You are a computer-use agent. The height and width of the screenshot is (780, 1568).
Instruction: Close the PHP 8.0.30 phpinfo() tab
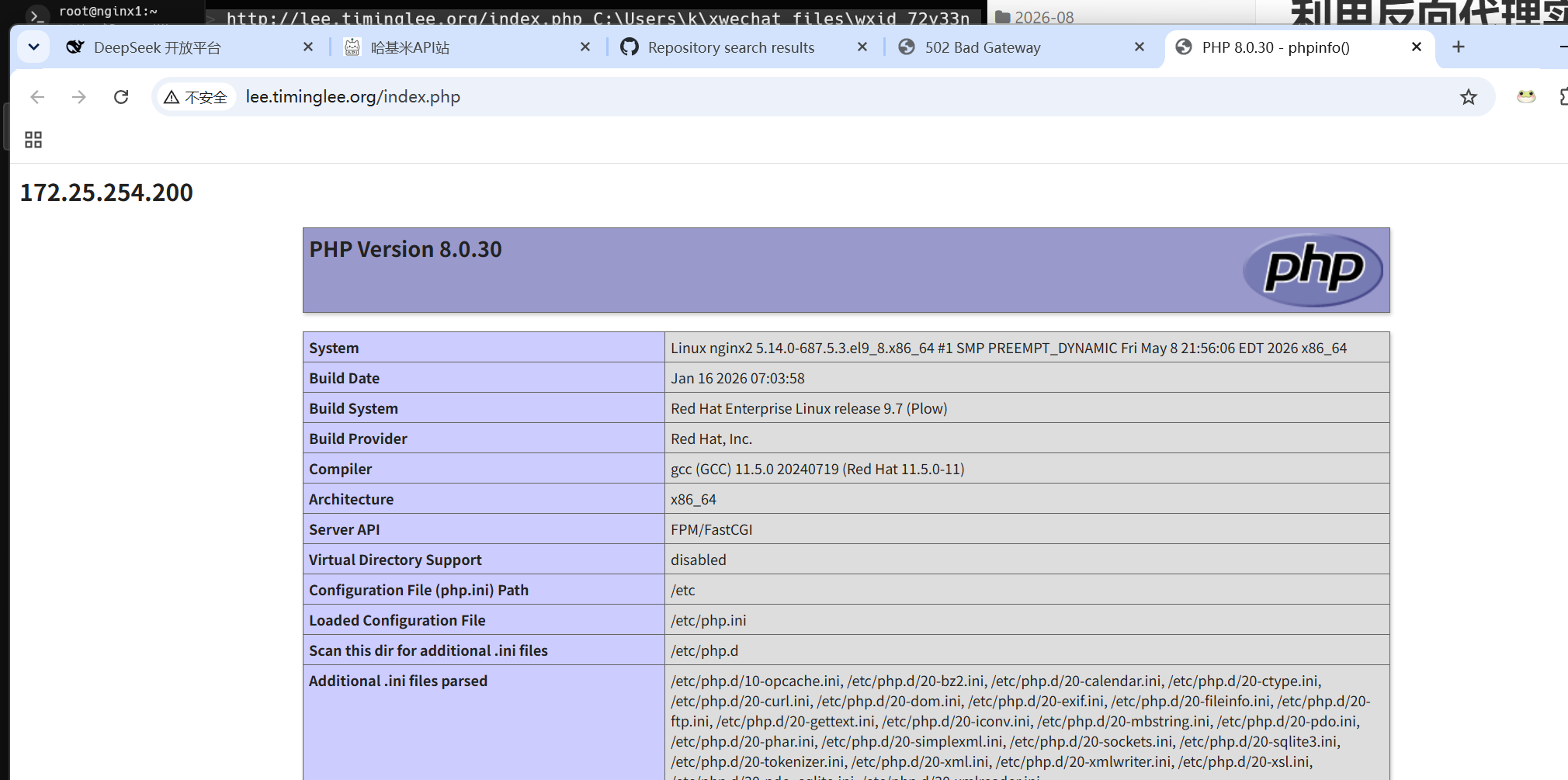point(1417,47)
